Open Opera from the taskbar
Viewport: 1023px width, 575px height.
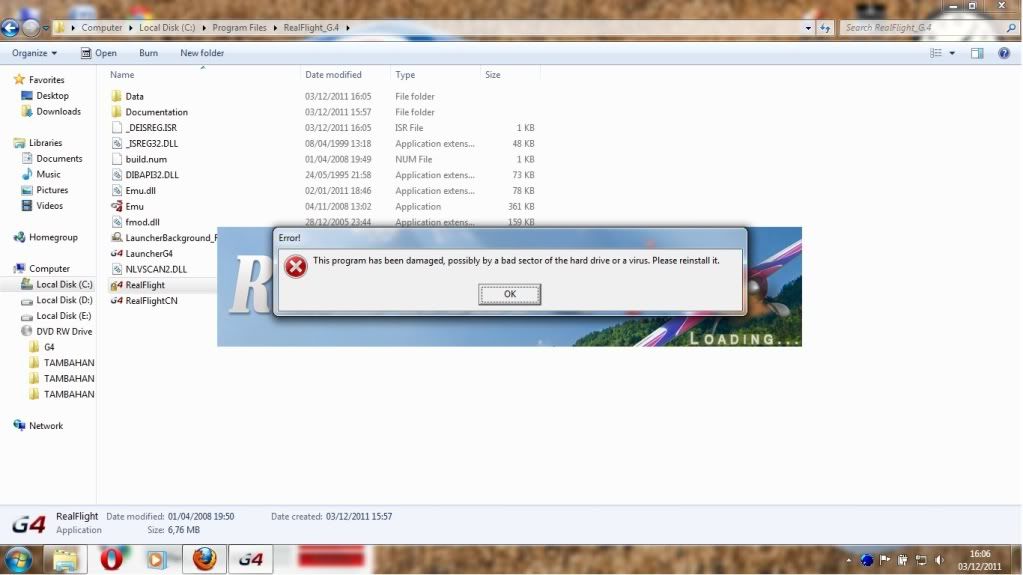112,559
